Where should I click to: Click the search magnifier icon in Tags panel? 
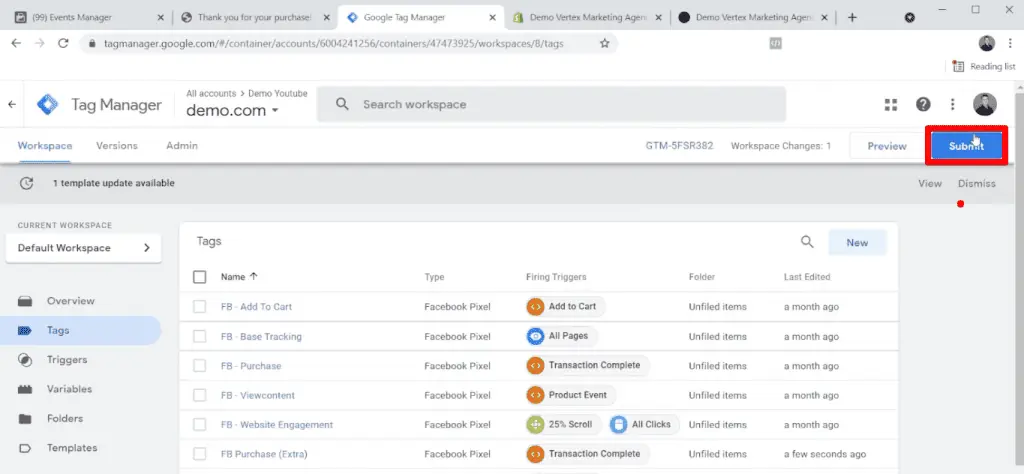(x=807, y=242)
